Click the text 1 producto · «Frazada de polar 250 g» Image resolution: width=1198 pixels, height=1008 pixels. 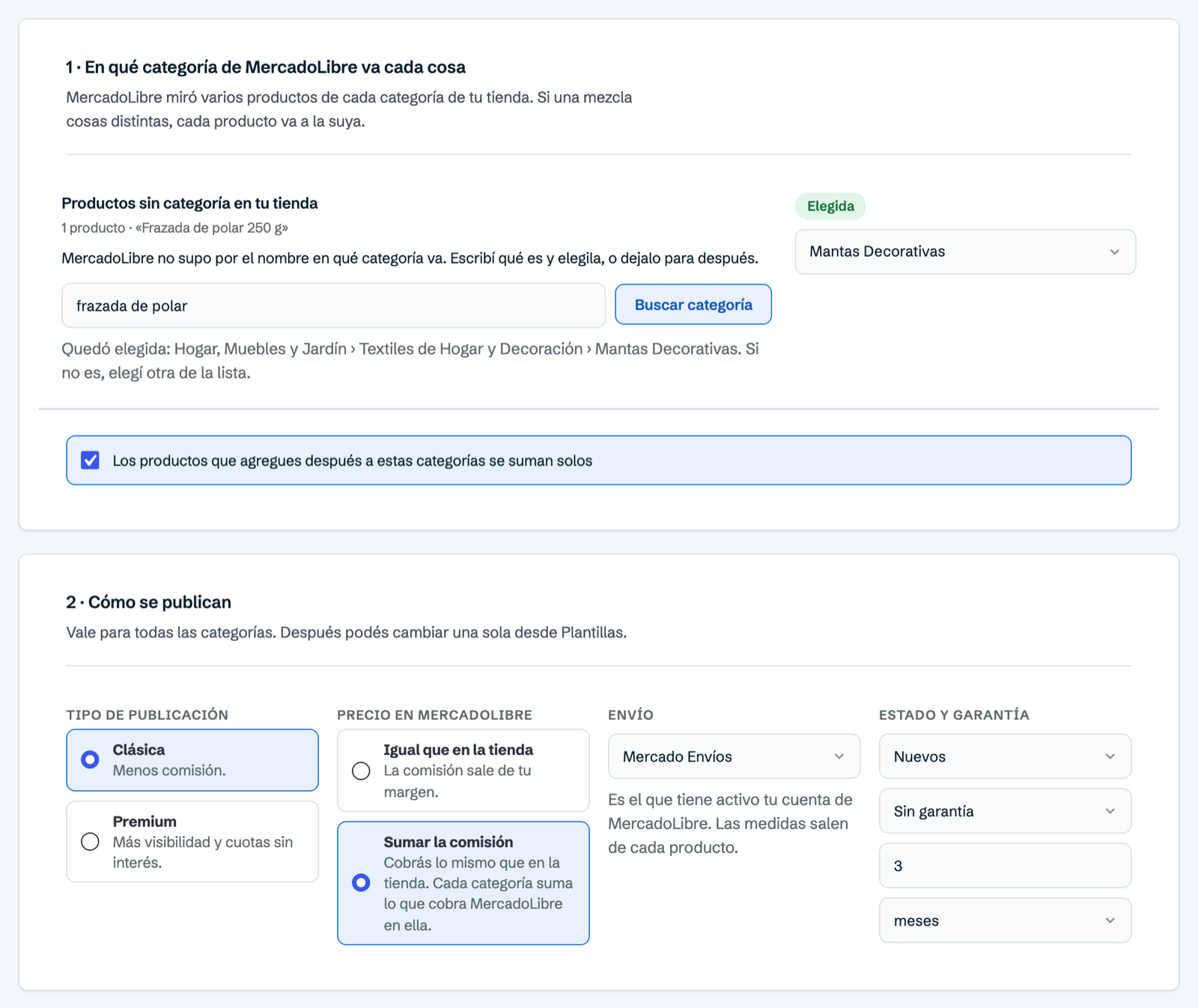174,228
